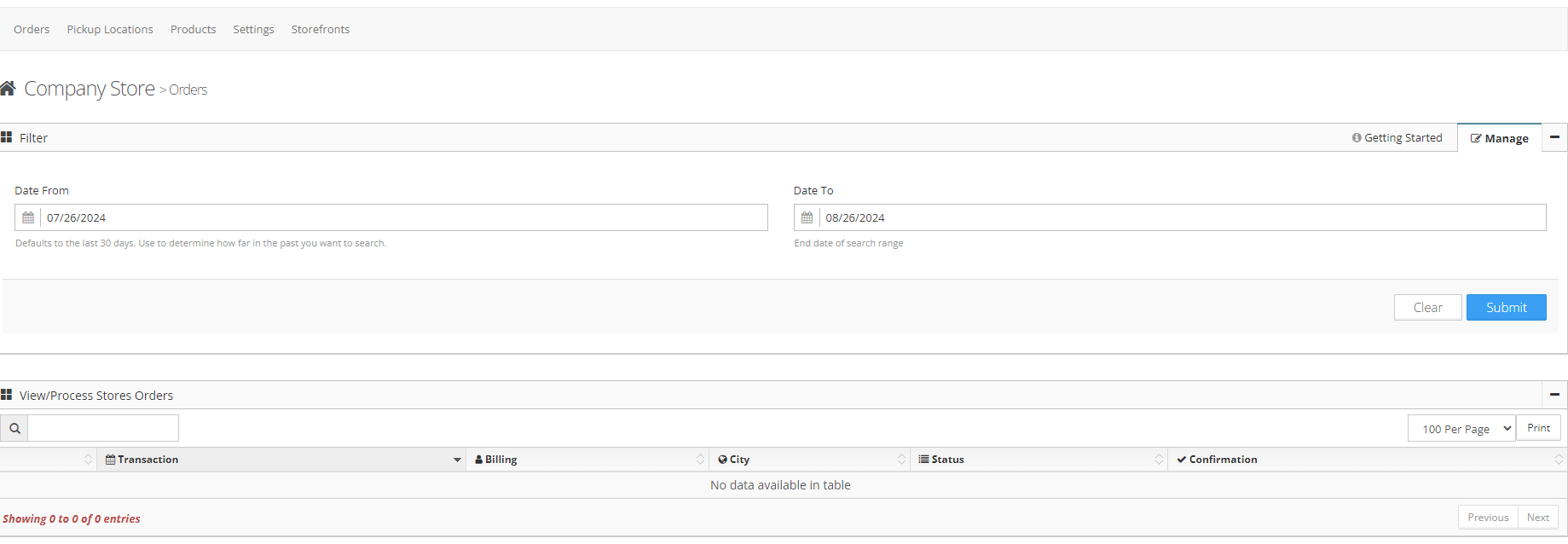Screen dimensions: 1568x544
Task: Select the Manage tab
Action: click(1500, 138)
